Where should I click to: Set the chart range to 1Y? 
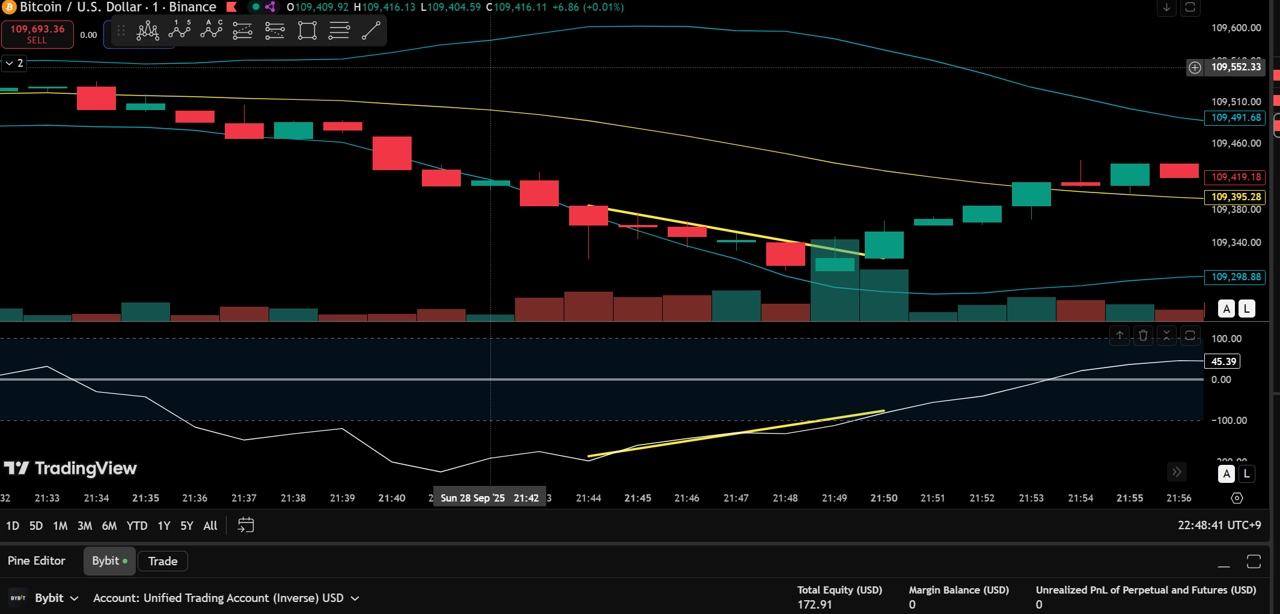click(164, 525)
